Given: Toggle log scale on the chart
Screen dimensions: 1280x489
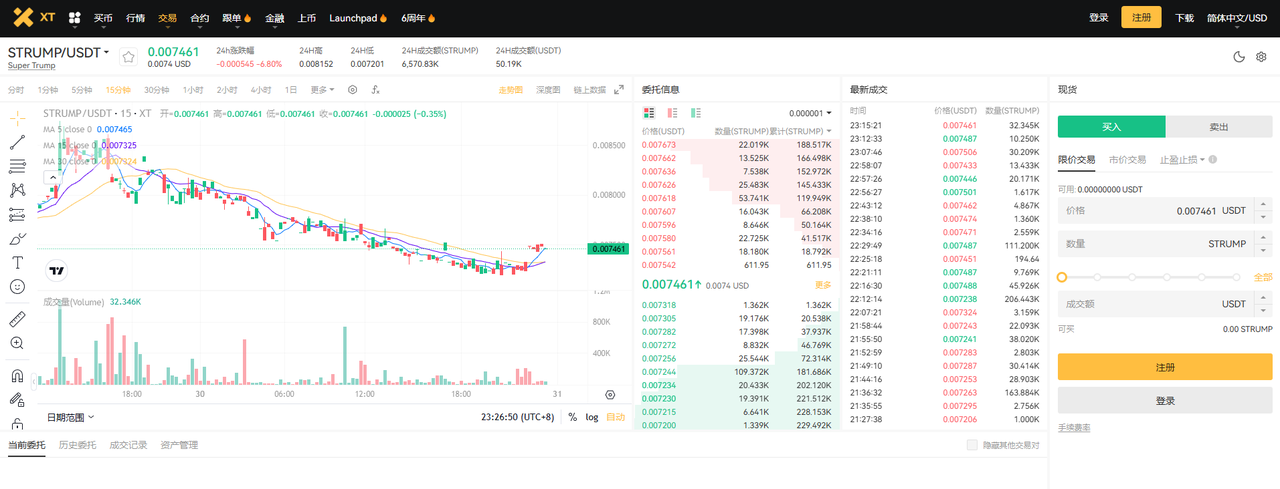Looking at the screenshot, I should tap(592, 417).
